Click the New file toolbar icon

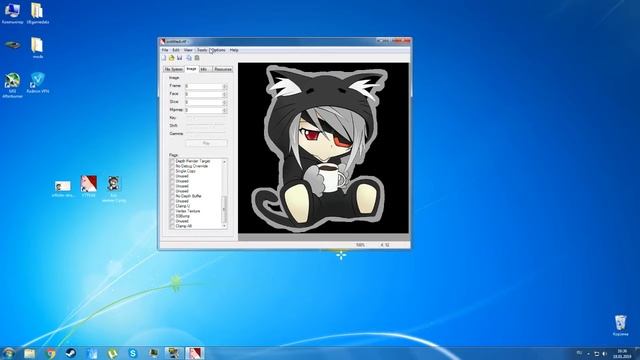pos(164,58)
